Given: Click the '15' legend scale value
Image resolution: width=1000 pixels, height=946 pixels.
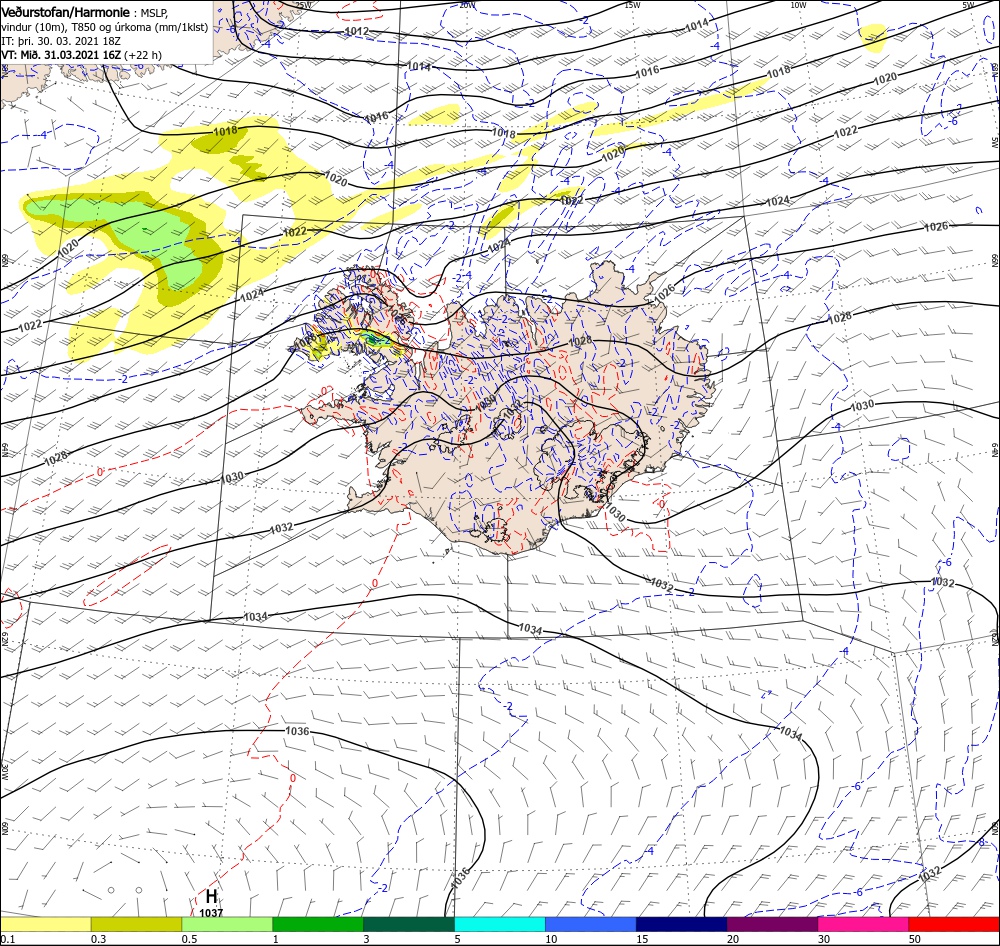Looking at the screenshot, I should coord(642,939).
